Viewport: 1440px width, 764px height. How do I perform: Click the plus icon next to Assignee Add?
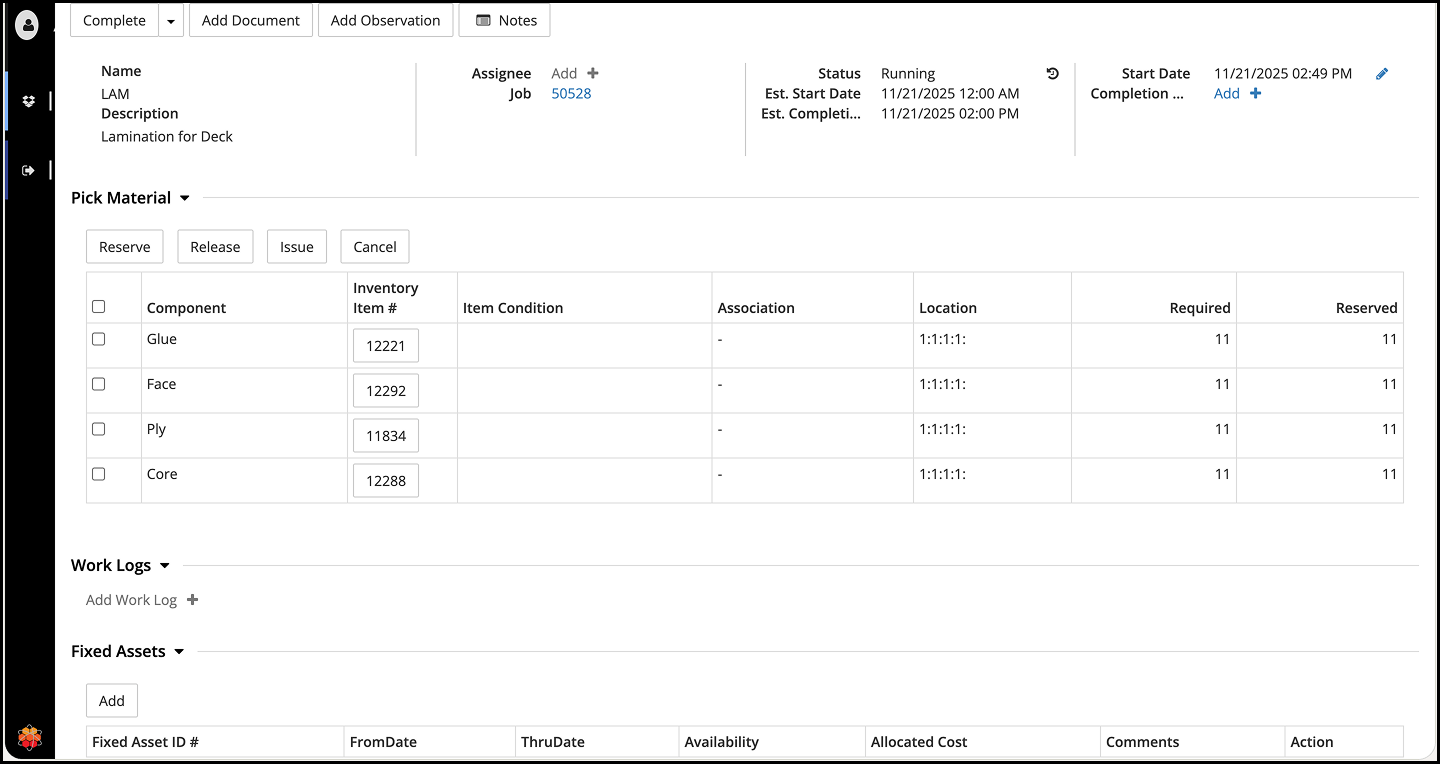[x=593, y=73]
